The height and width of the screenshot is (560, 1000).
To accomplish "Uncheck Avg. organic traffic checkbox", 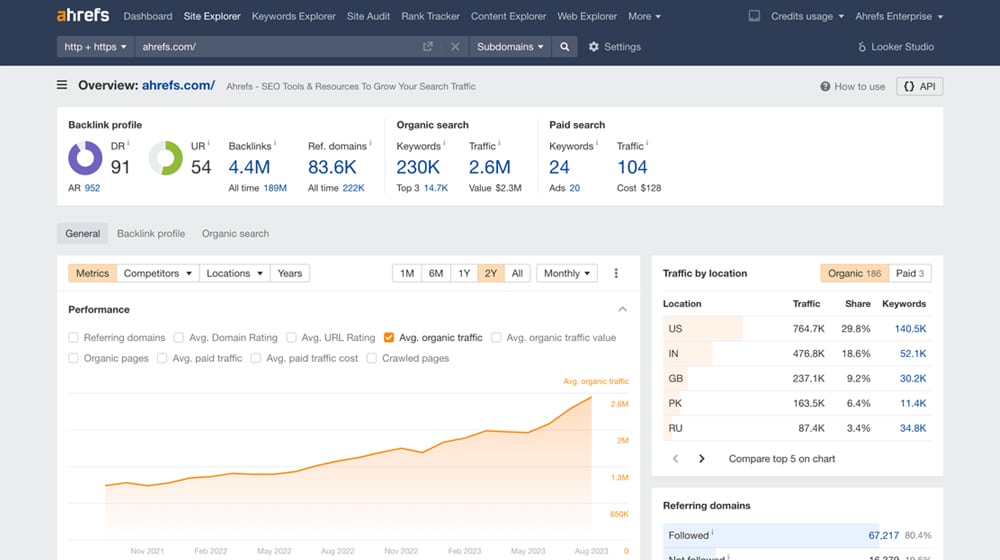I will tap(389, 337).
